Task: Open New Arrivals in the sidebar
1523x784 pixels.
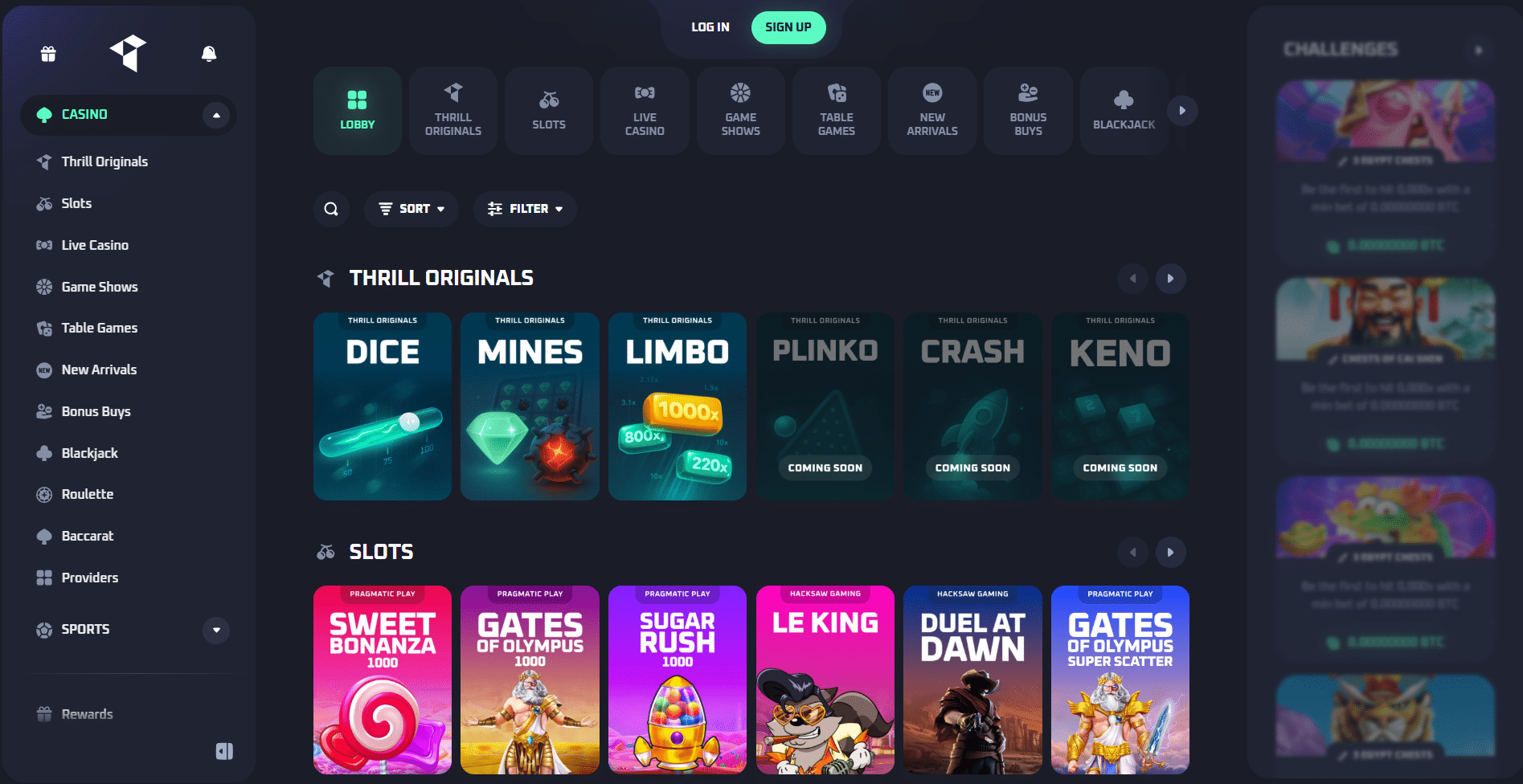Action: [87, 370]
